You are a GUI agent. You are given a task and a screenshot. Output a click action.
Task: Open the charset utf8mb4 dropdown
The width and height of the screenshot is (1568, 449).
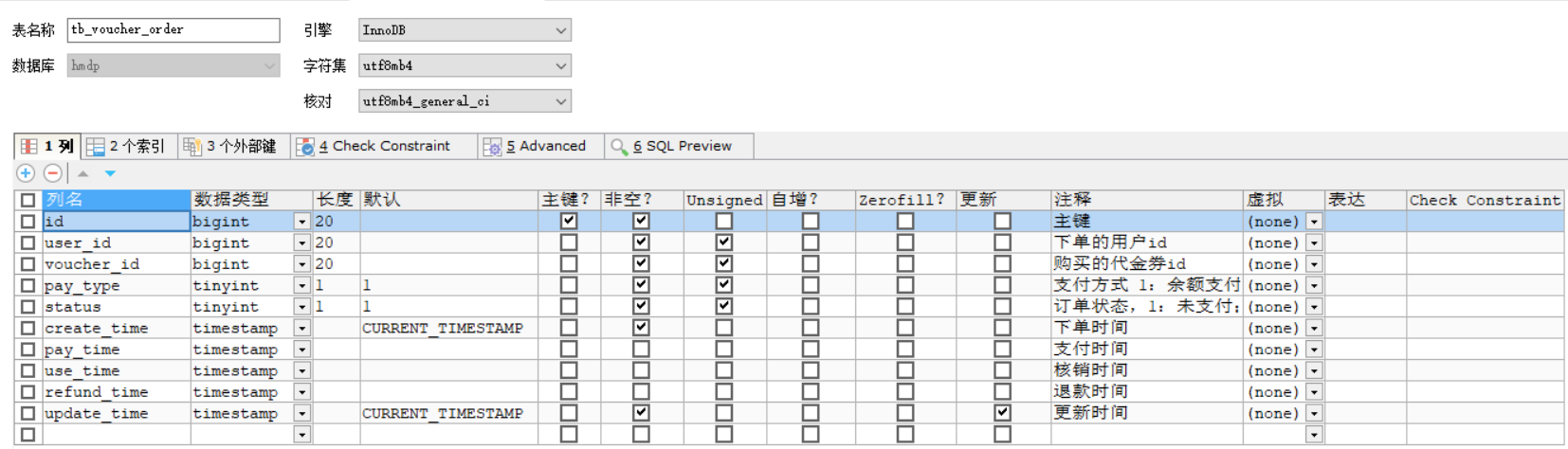click(465, 65)
